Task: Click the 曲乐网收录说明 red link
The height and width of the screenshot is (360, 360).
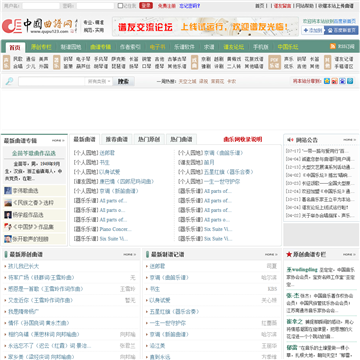Action: tap(243, 139)
